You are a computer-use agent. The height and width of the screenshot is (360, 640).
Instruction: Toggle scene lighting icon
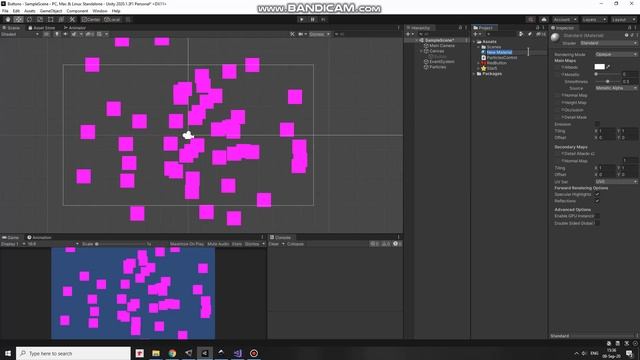coord(57,34)
